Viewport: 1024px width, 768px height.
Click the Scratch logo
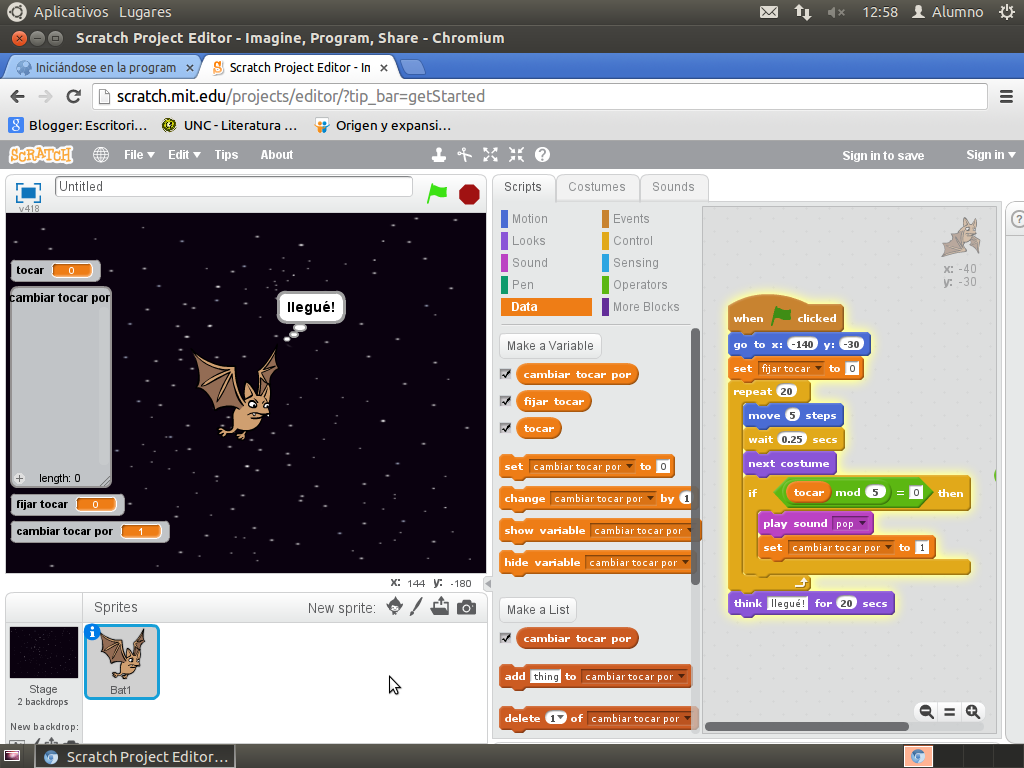(41, 155)
